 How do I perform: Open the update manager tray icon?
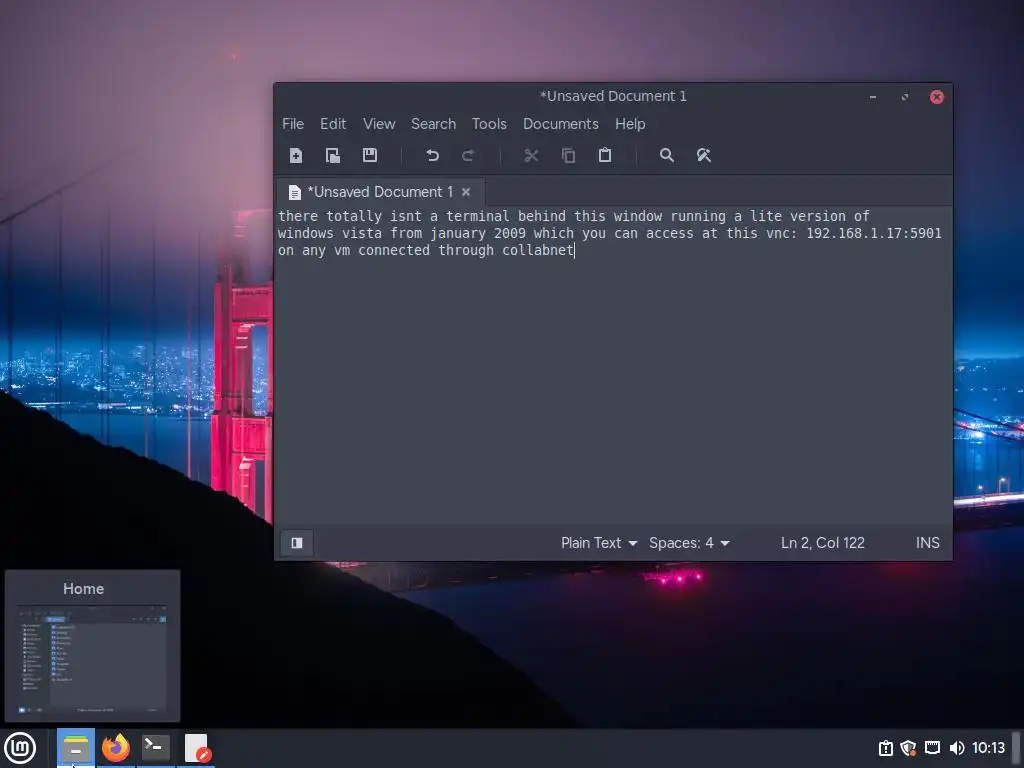(x=886, y=748)
